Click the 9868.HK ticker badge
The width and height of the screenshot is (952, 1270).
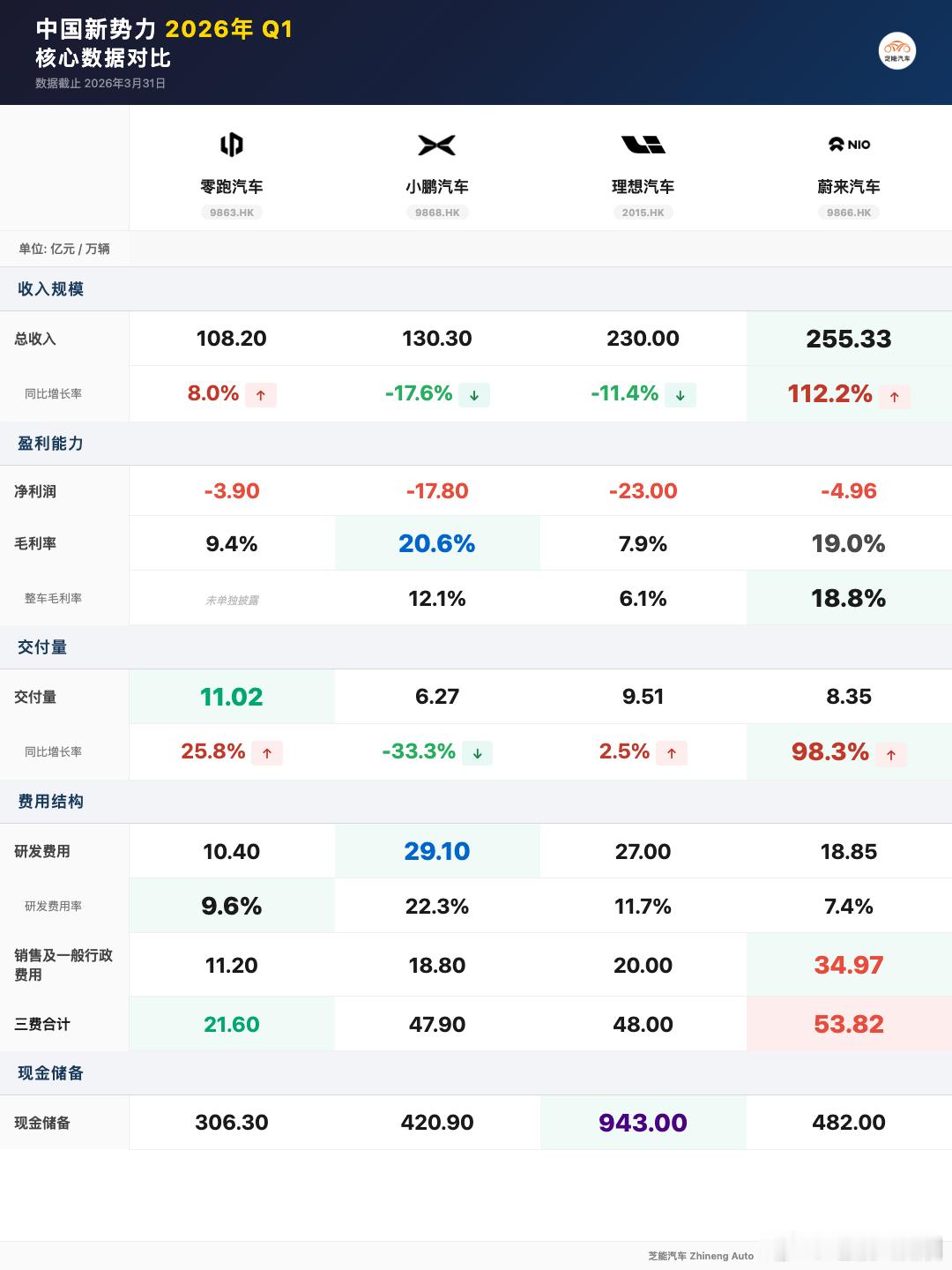[437, 213]
